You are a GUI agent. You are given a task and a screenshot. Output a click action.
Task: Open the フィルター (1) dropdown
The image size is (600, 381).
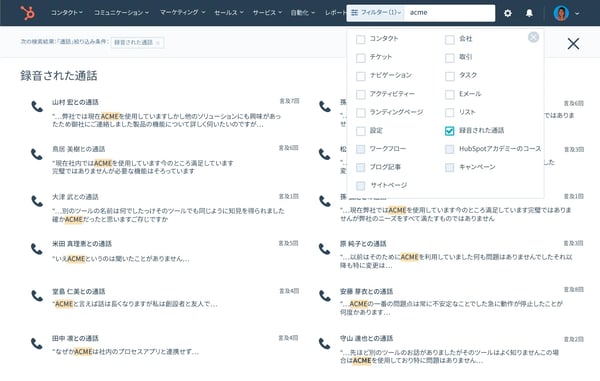376,13
